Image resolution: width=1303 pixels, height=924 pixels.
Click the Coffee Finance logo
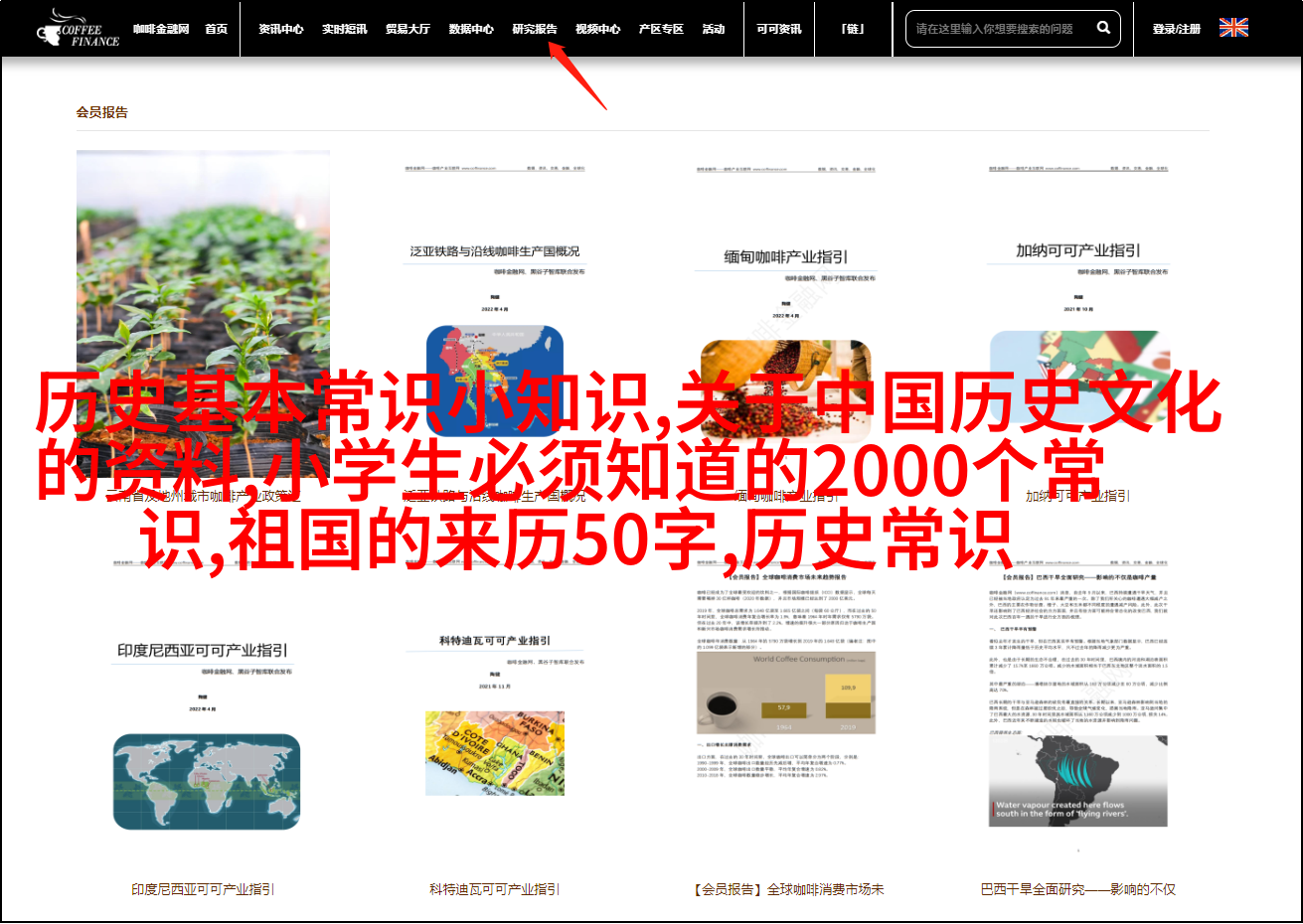(x=78, y=29)
